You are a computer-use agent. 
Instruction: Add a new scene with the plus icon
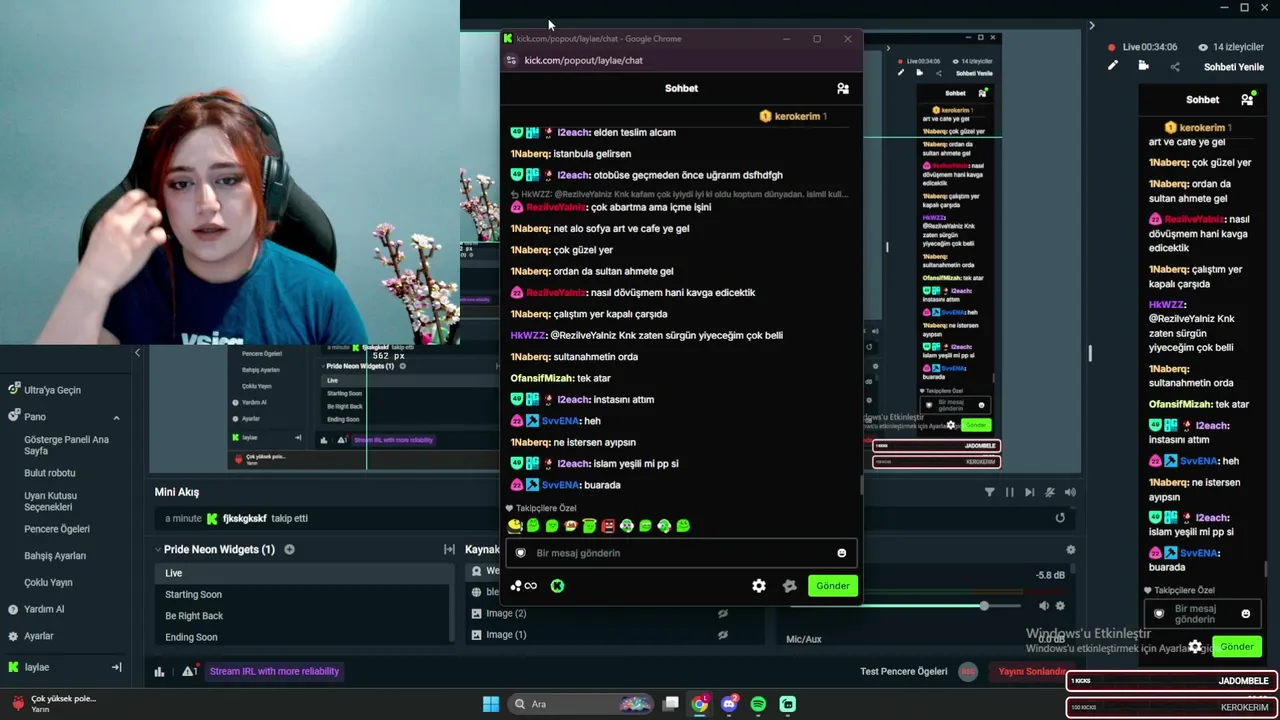click(289, 549)
